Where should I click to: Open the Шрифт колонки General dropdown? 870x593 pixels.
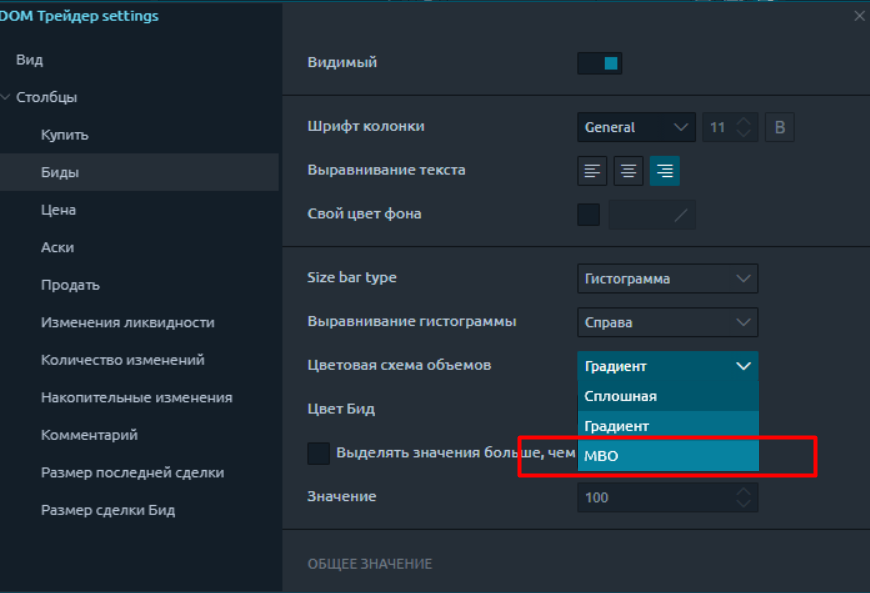636,128
